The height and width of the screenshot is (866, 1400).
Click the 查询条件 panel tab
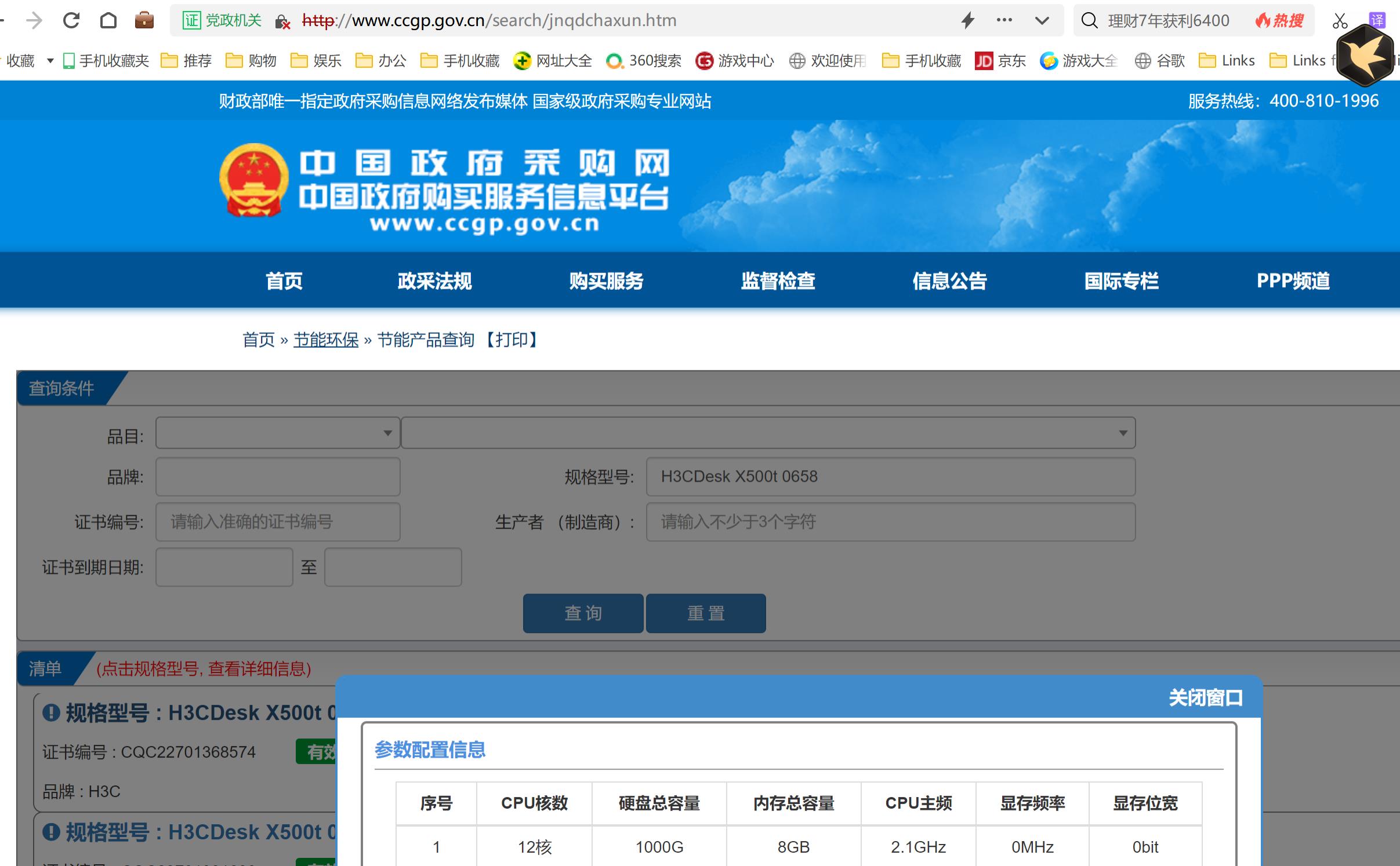coord(61,388)
